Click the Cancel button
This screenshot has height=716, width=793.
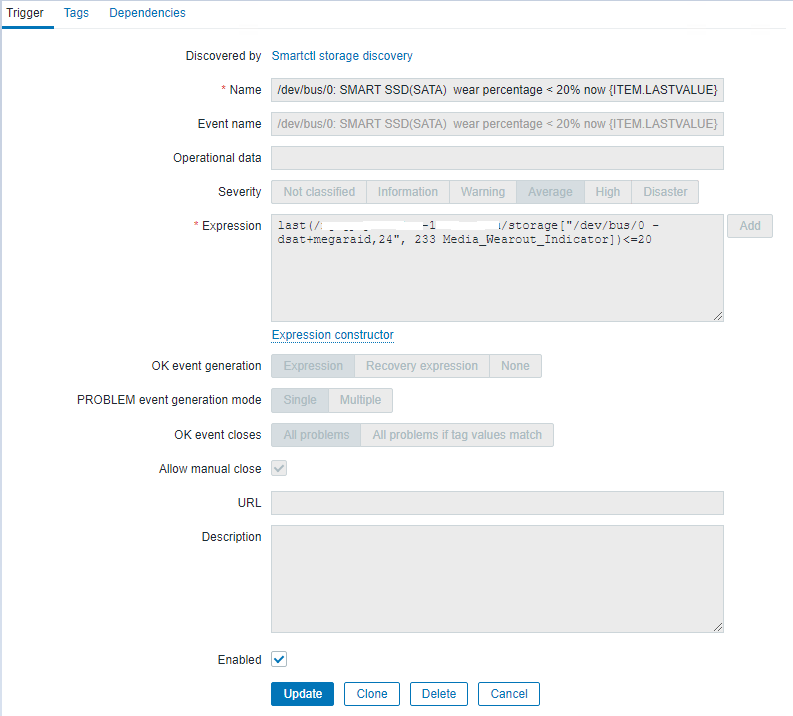pyautogui.click(x=509, y=694)
